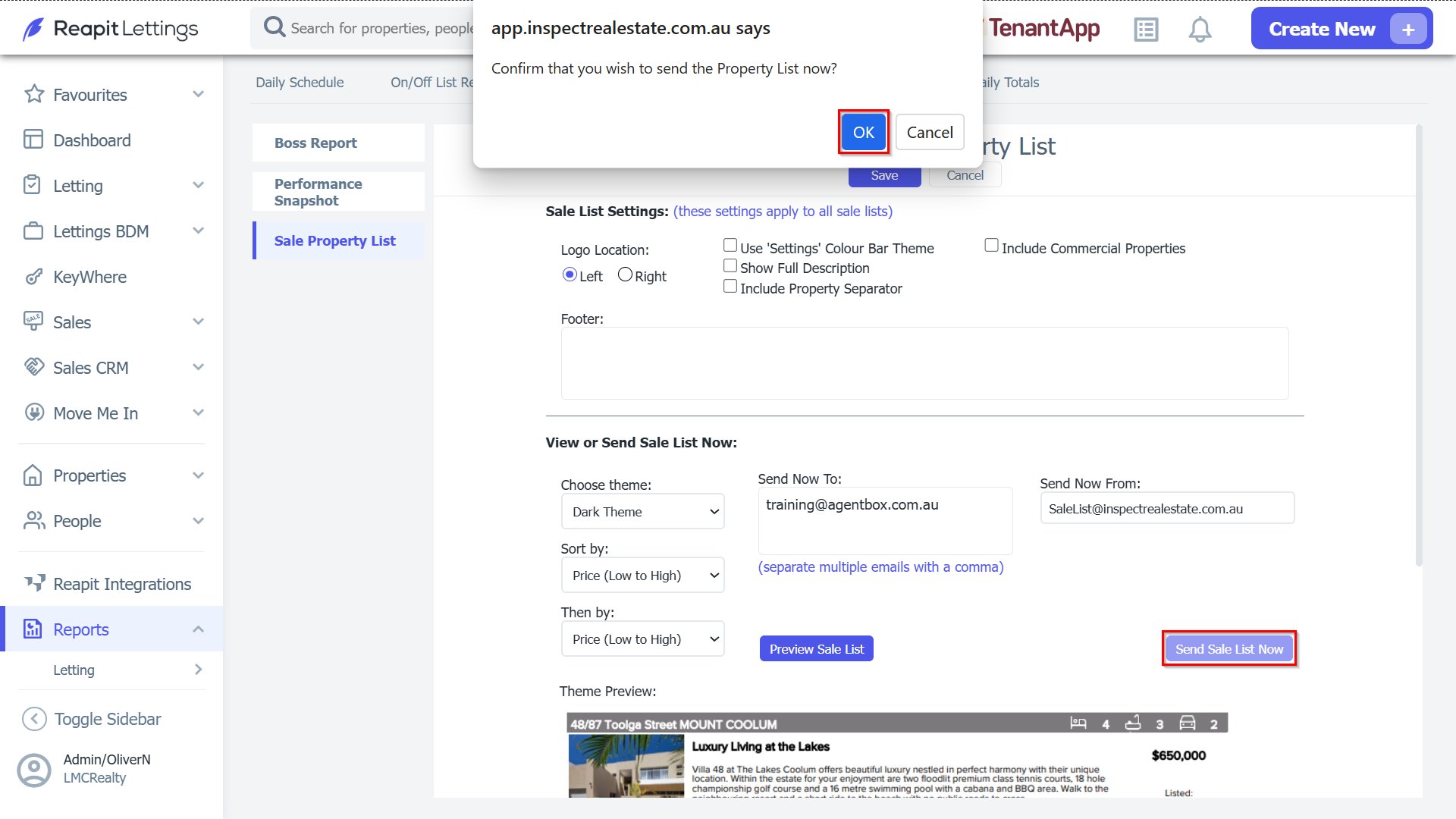Screen dimensions: 1456x819
Task: Click the Preview Sale List button
Action: pyautogui.click(x=817, y=648)
